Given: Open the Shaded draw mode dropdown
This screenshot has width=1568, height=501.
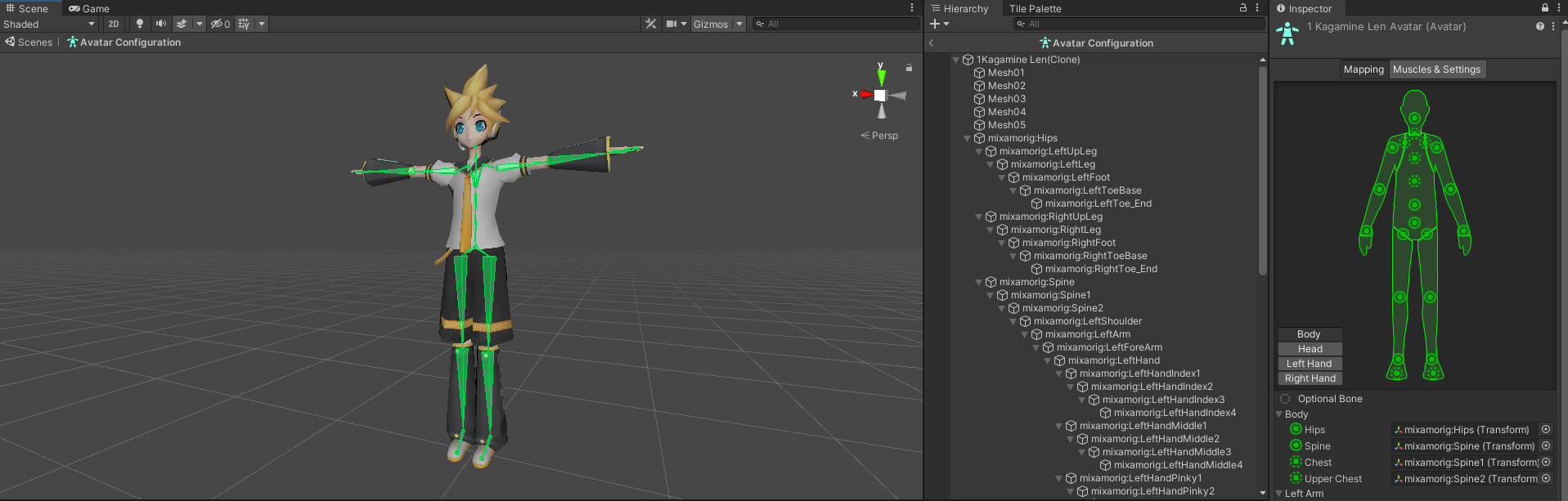Looking at the screenshot, I should click(49, 24).
